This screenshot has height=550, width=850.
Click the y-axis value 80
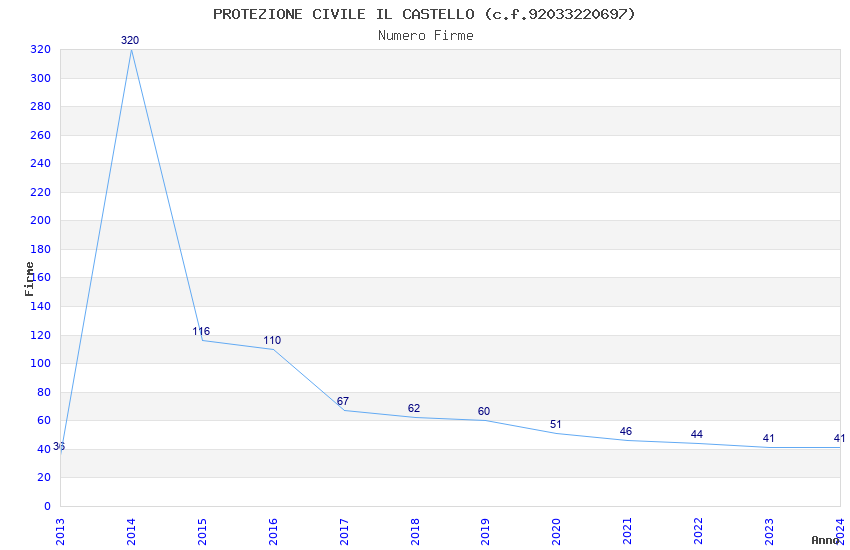click(x=44, y=392)
